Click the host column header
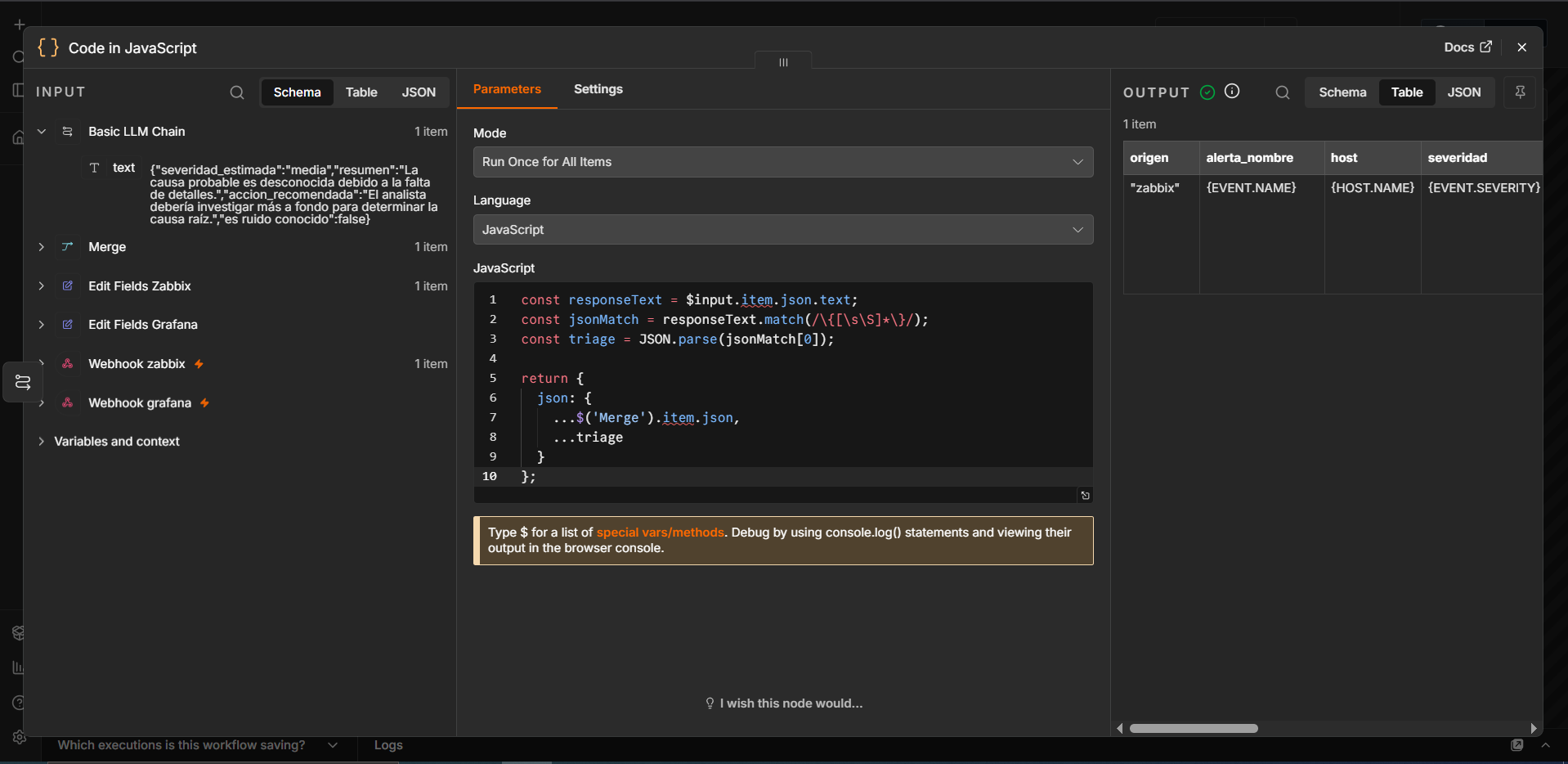This screenshot has width=1568, height=764. (1372, 158)
